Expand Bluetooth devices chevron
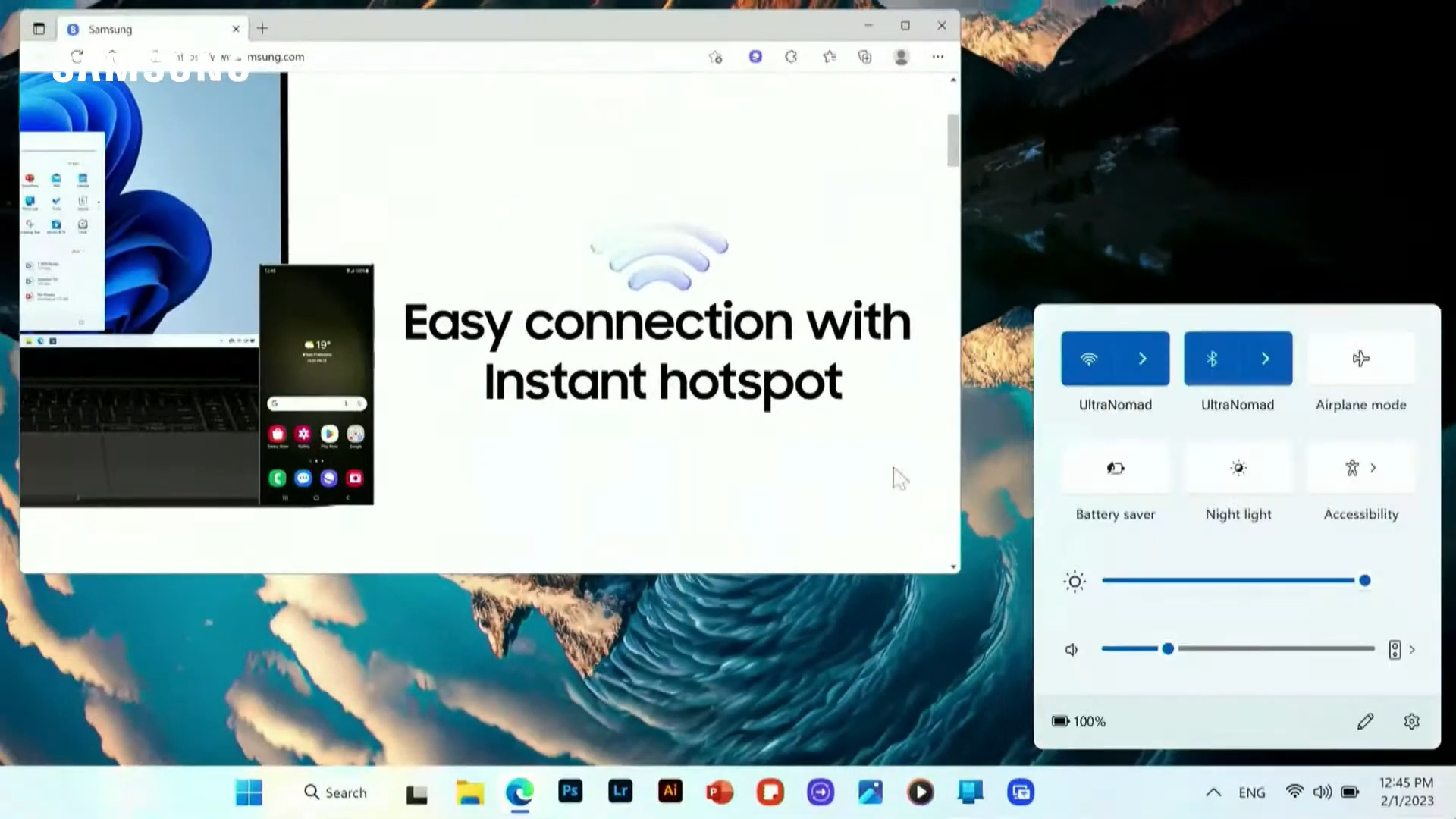The height and width of the screenshot is (819, 1456). click(1265, 359)
